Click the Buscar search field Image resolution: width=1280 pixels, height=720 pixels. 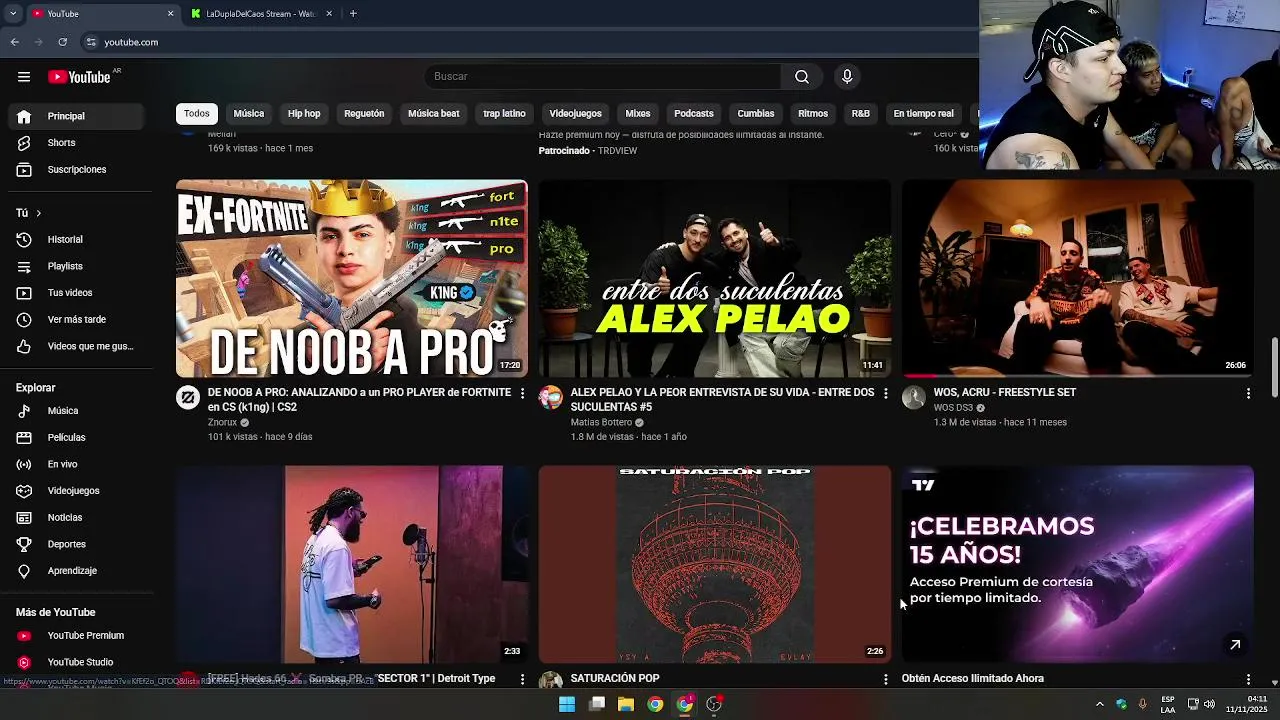(x=603, y=77)
